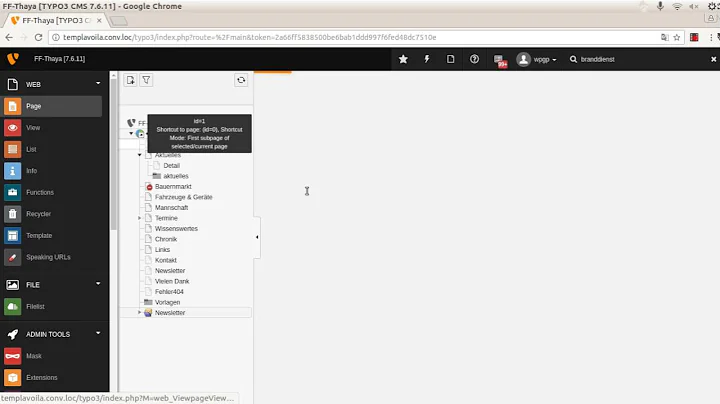This screenshot has width=720, height=404.
Task: Click create new page icon in tree toolbar
Action: tap(130, 80)
